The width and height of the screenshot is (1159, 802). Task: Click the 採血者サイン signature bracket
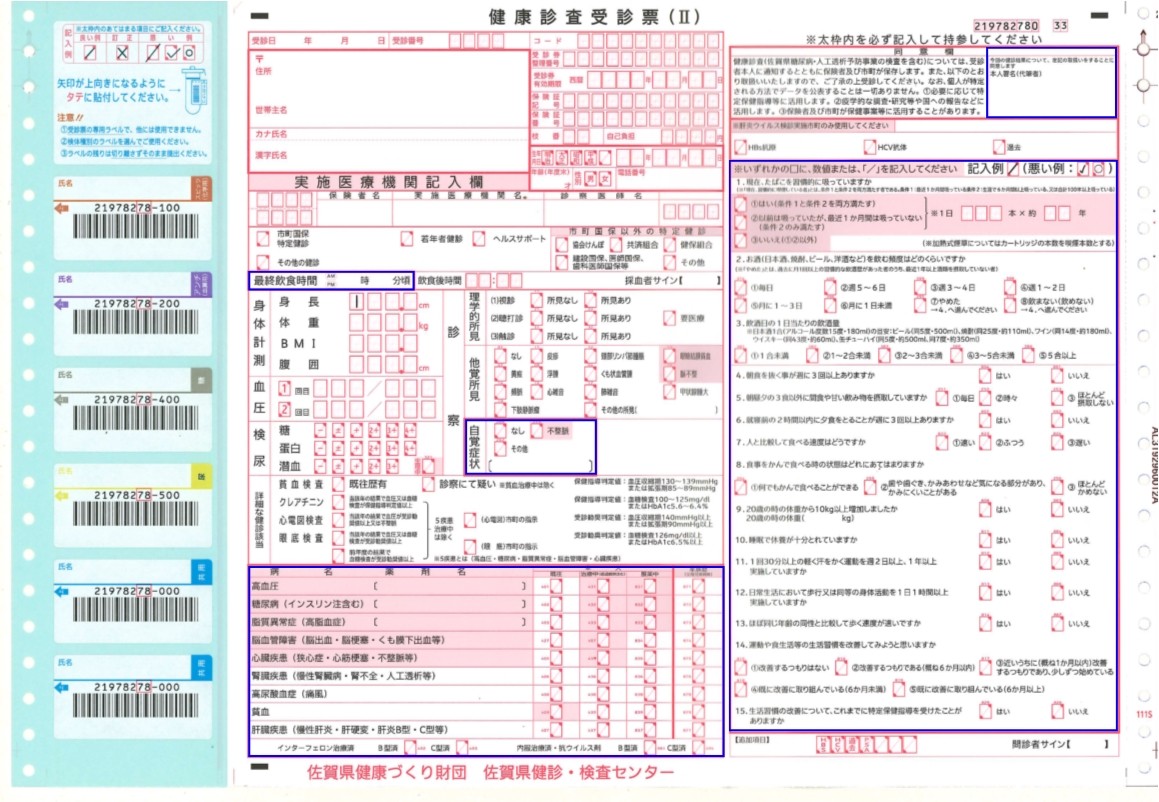click(699, 280)
